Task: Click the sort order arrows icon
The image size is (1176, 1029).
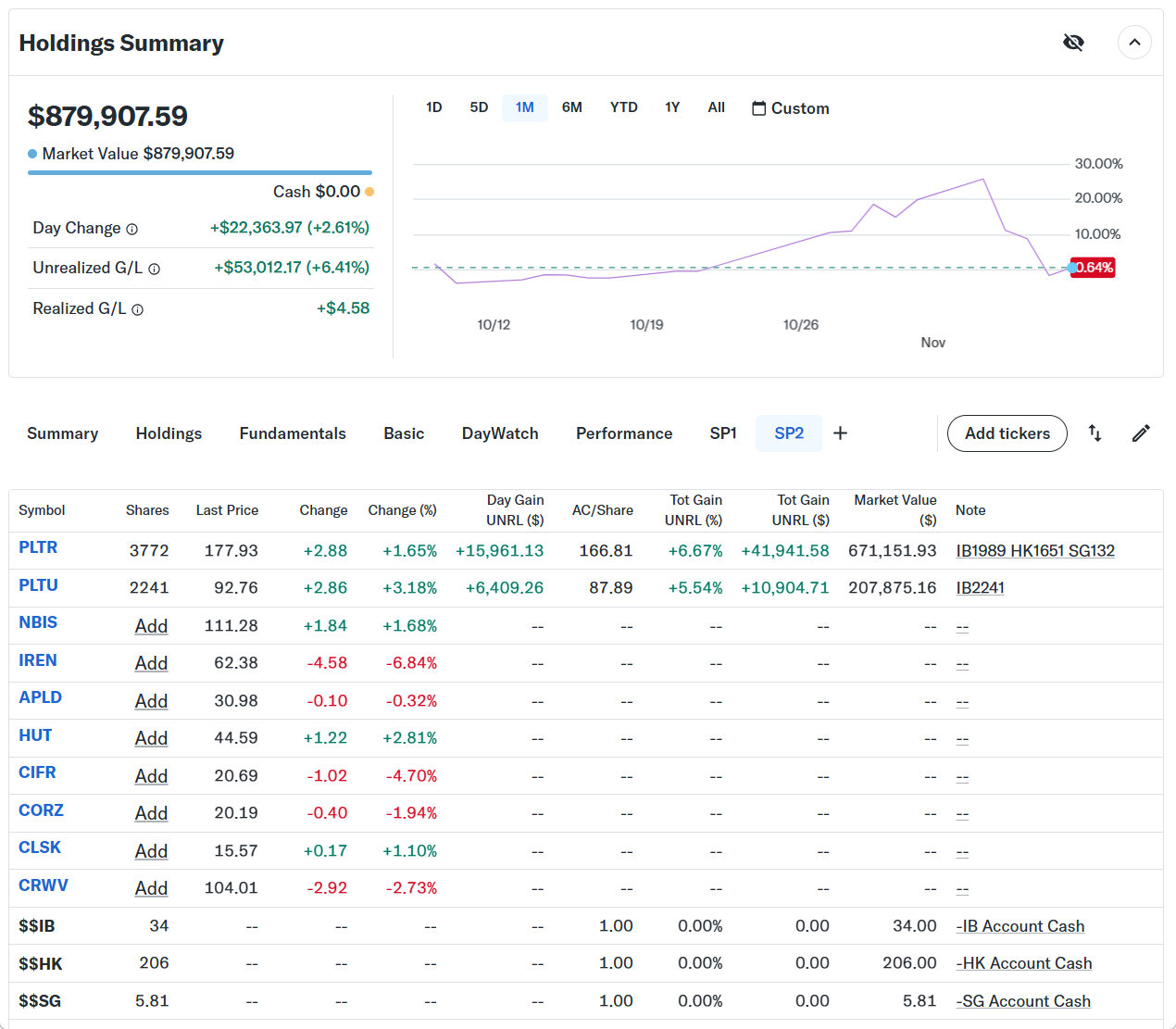Action: [1095, 433]
